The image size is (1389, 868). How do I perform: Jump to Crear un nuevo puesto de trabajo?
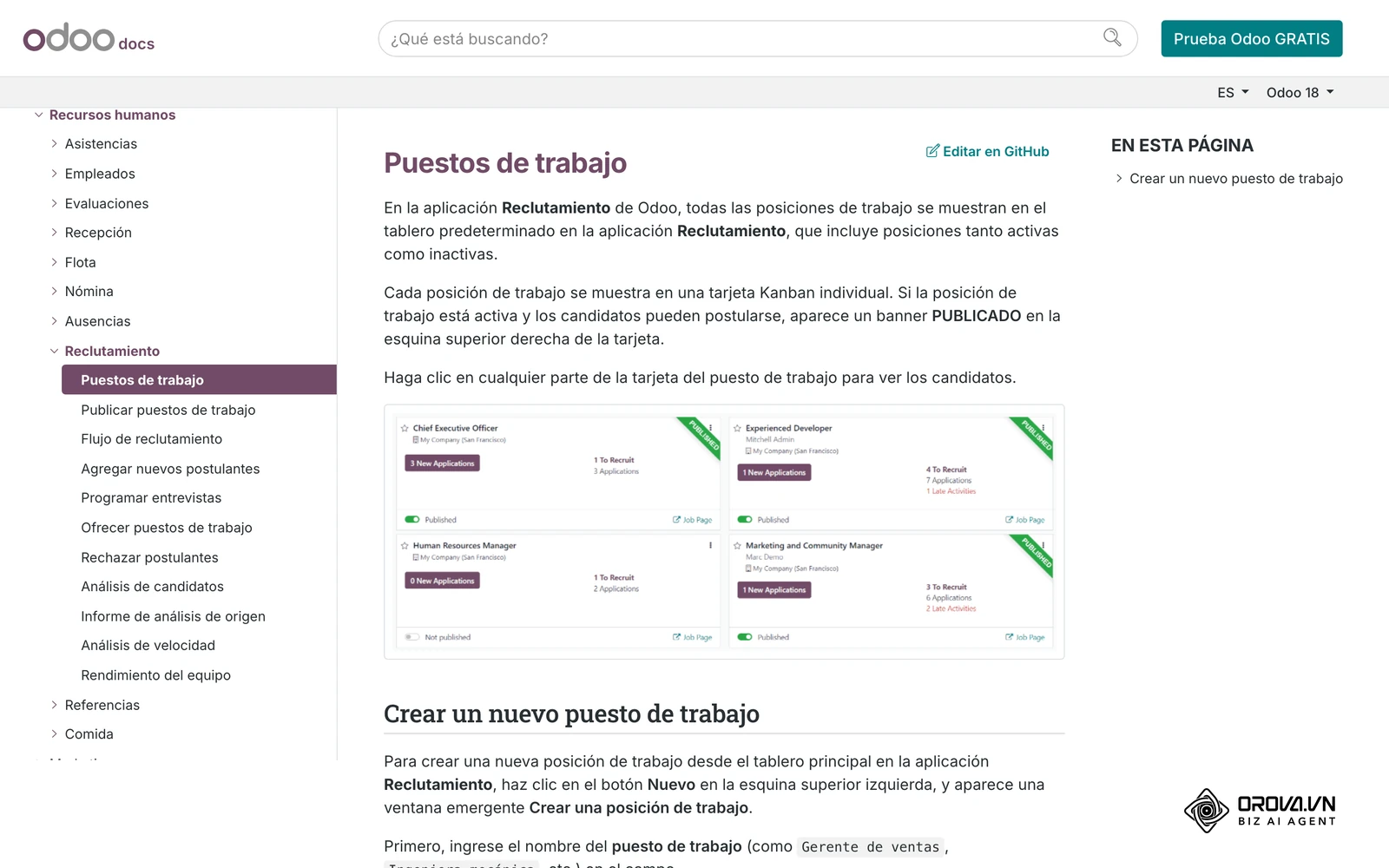pos(1235,179)
